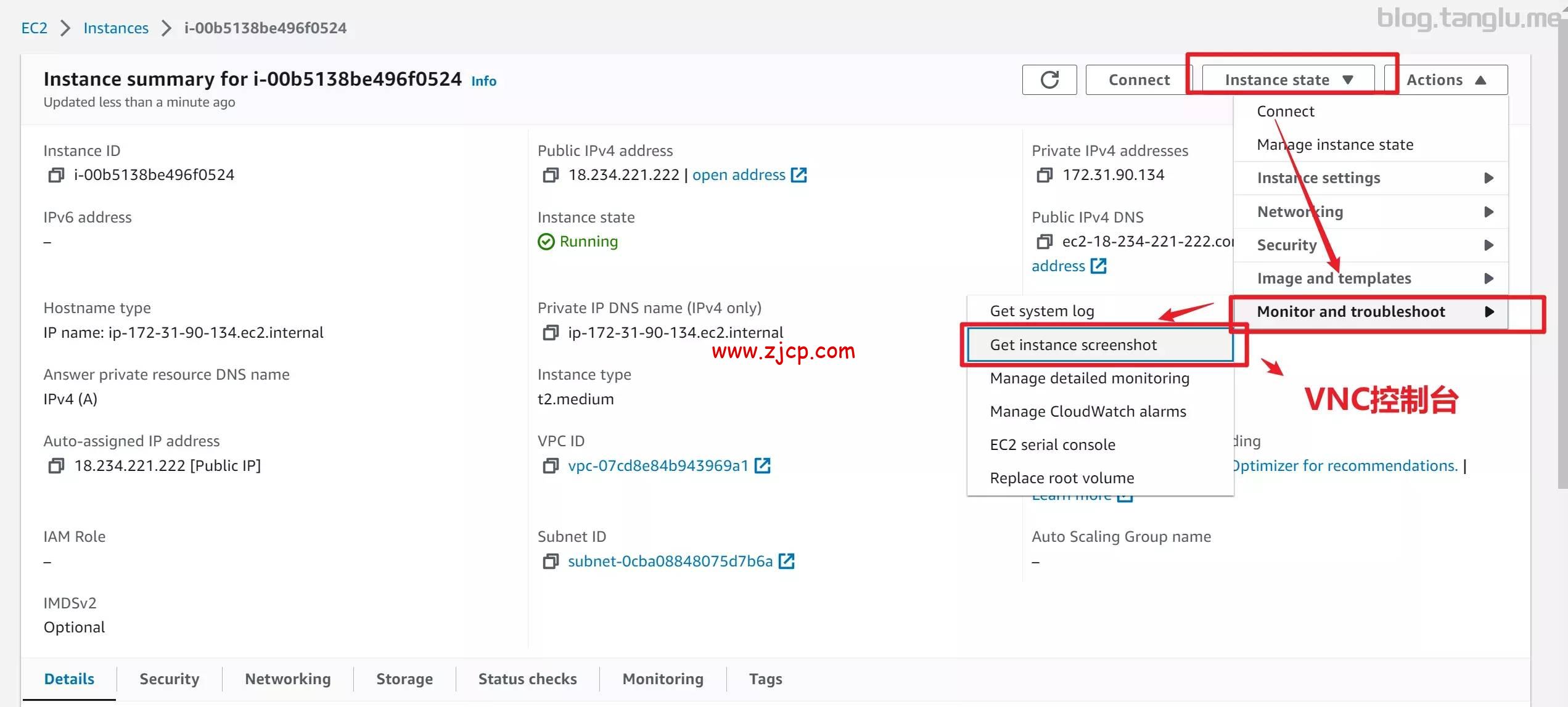The width and height of the screenshot is (1568, 707).
Task: Open the vpc-07cd8e84b943969a1 link
Action: [x=657, y=465]
